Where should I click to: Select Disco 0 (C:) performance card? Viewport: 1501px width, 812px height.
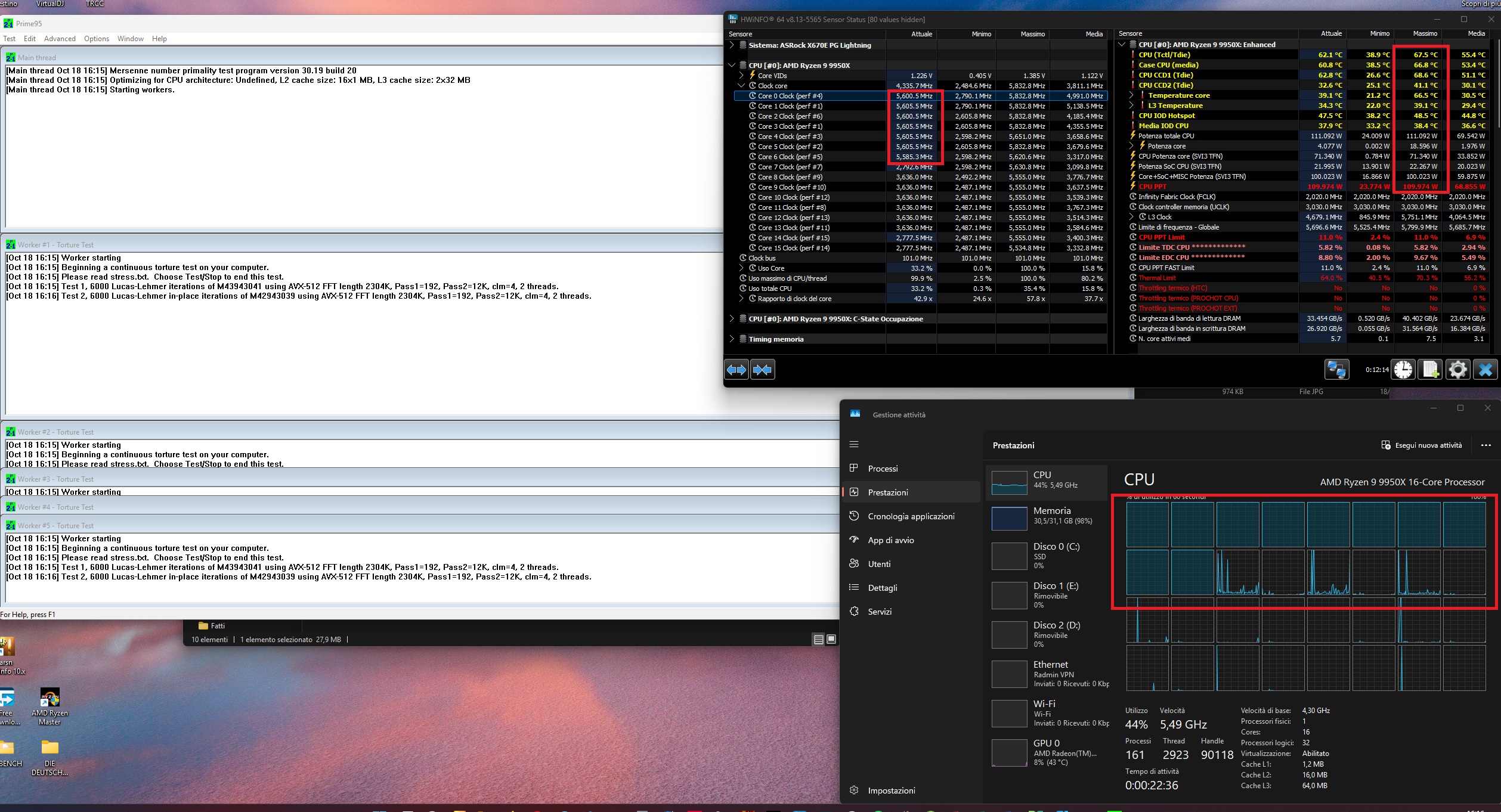1047,556
